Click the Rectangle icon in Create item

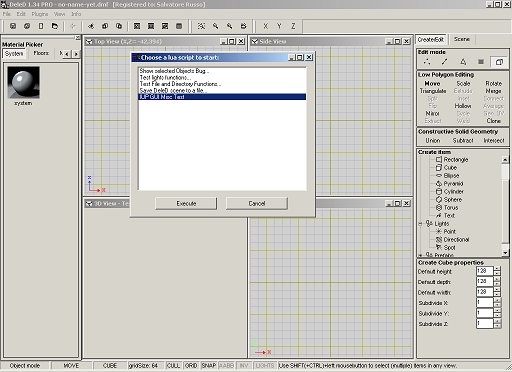click(x=439, y=160)
